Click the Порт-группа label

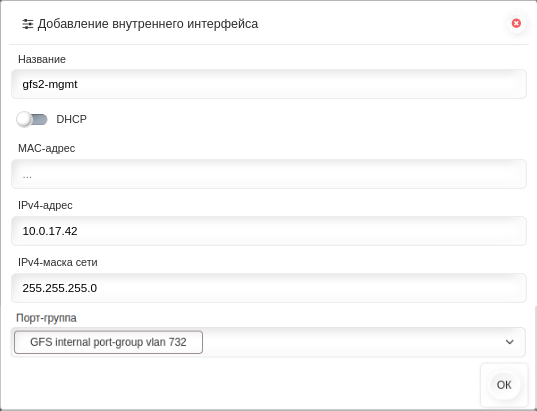(46, 318)
